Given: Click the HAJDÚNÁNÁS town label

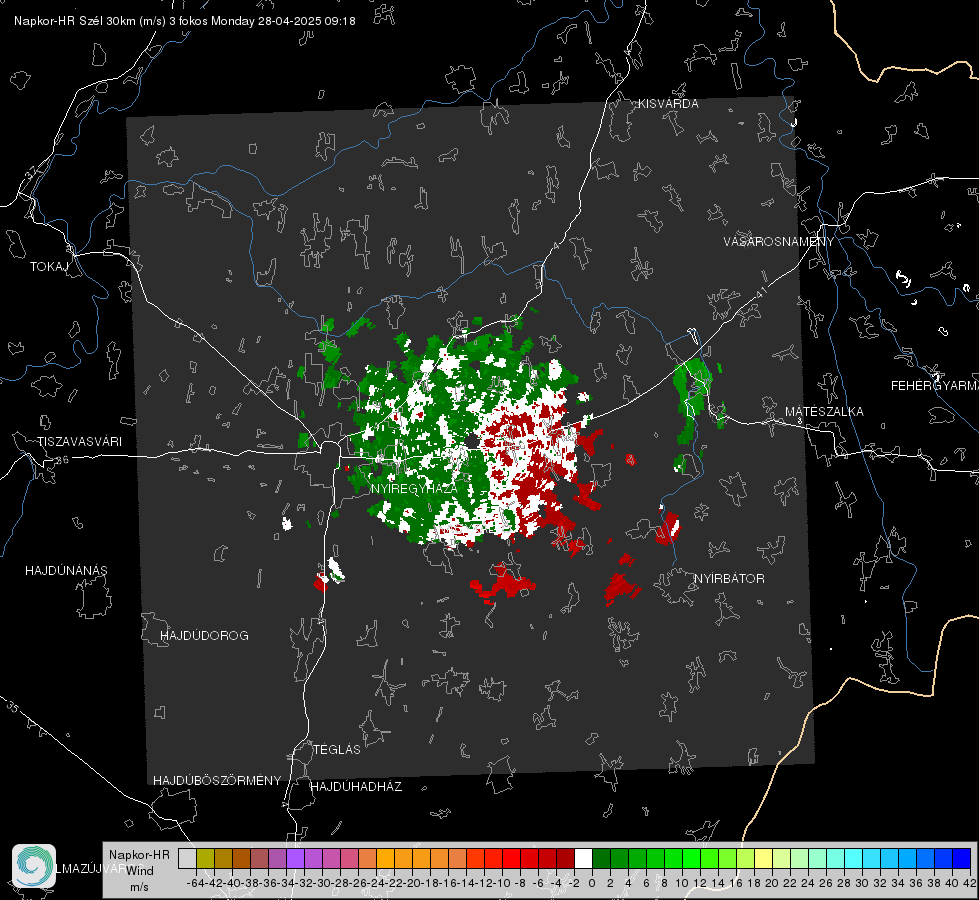Looking at the screenshot, I should [x=66, y=570].
